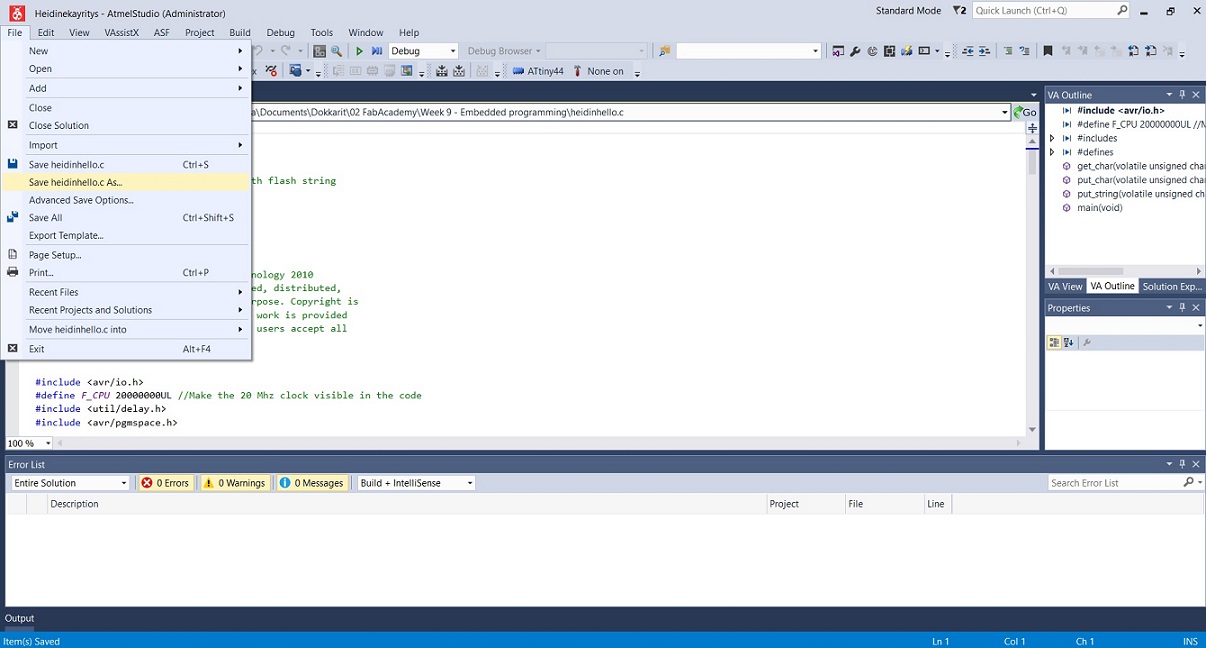Toggle the 0 Warnings filter
1206x648 pixels.
(234, 482)
